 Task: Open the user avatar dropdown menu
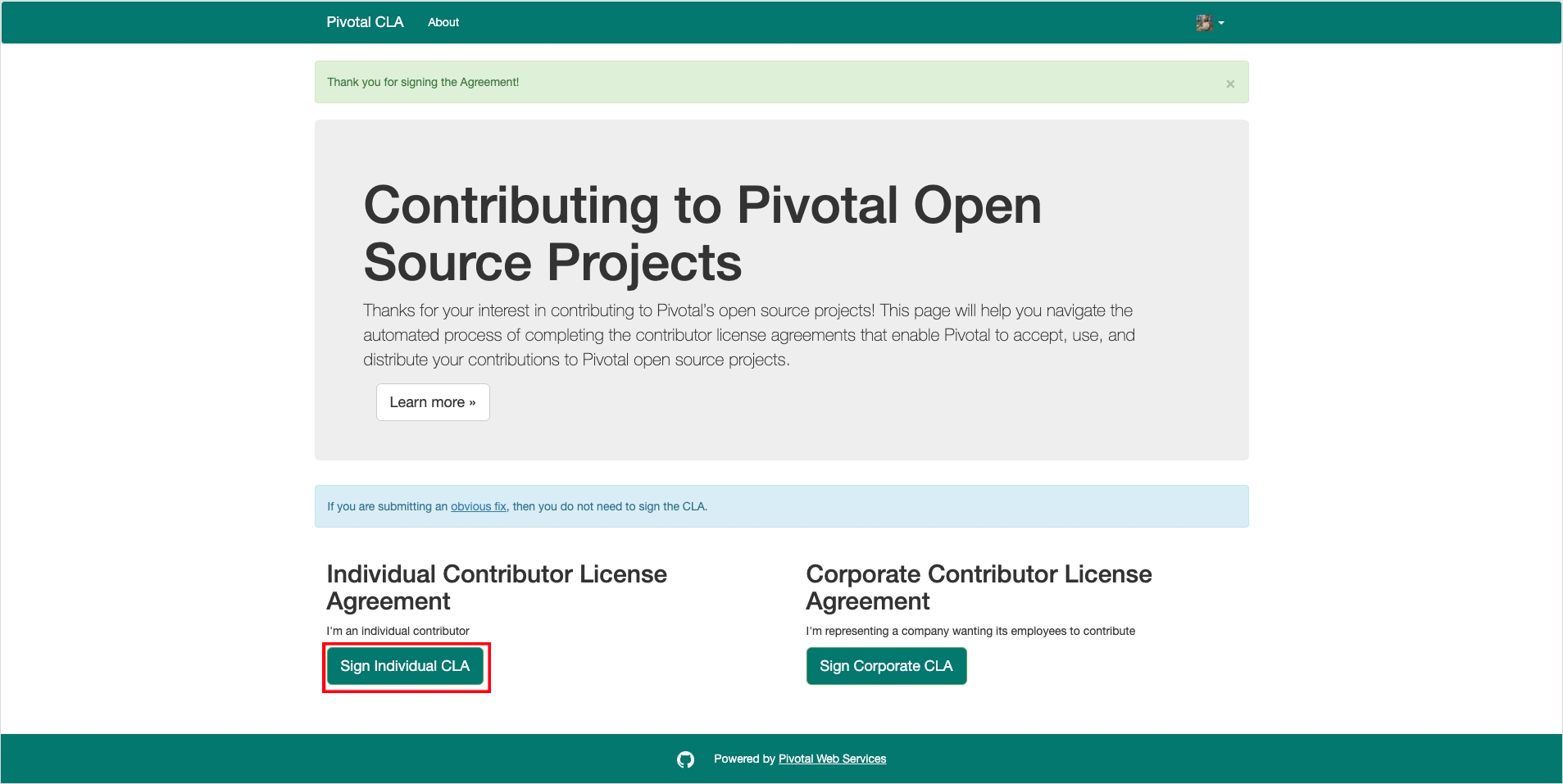click(1210, 23)
